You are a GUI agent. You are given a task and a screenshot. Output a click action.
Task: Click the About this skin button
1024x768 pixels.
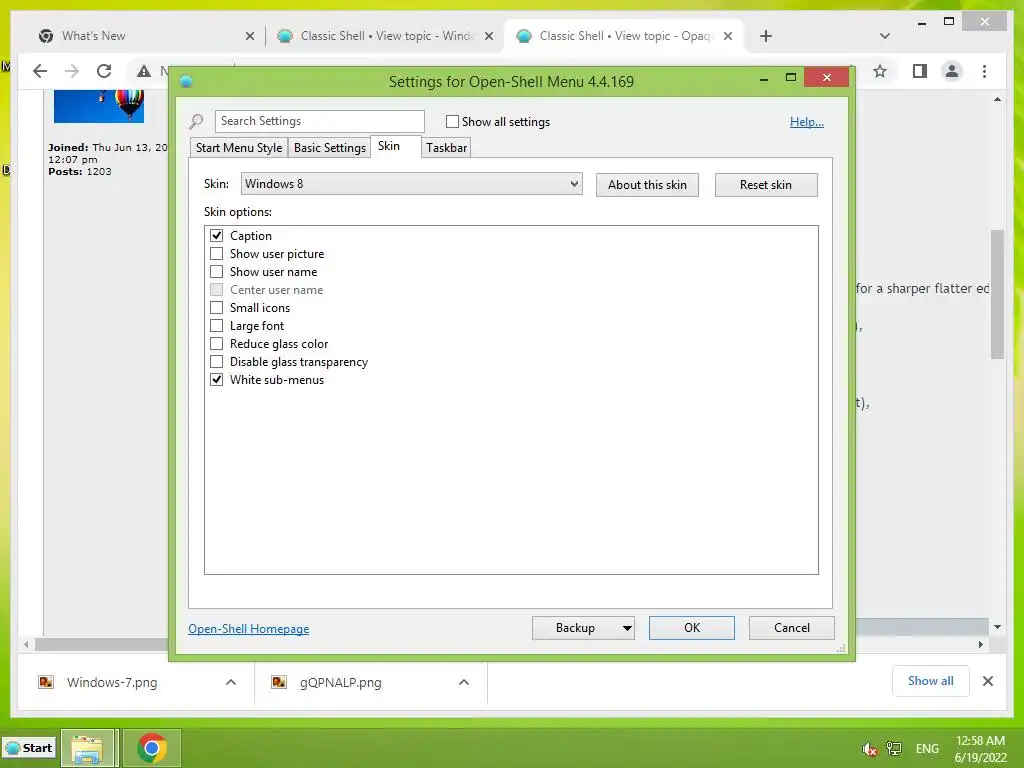[x=647, y=185]
